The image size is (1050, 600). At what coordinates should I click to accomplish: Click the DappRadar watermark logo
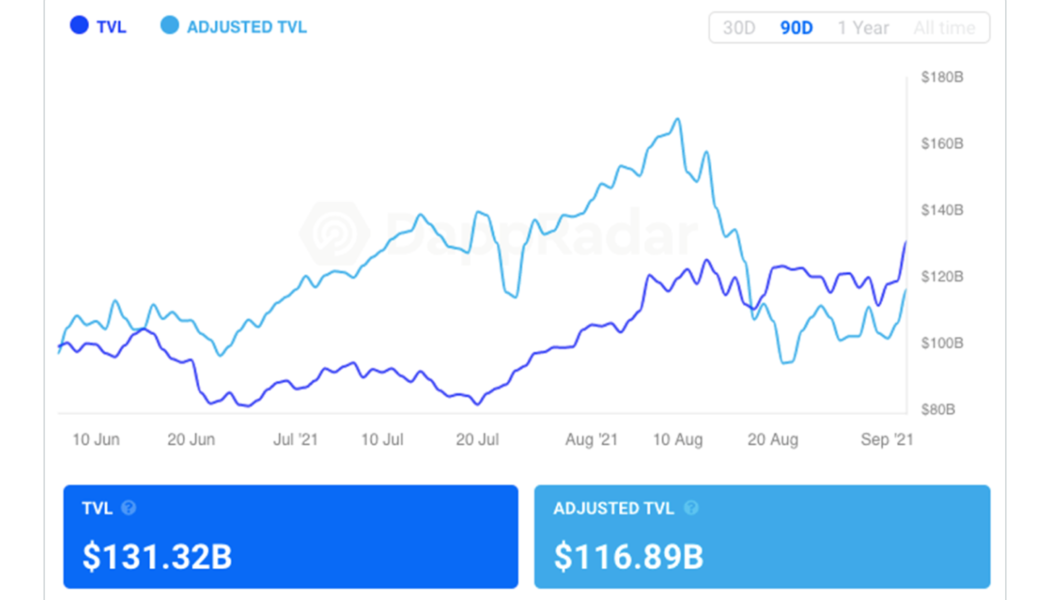(x=500, y=235)
